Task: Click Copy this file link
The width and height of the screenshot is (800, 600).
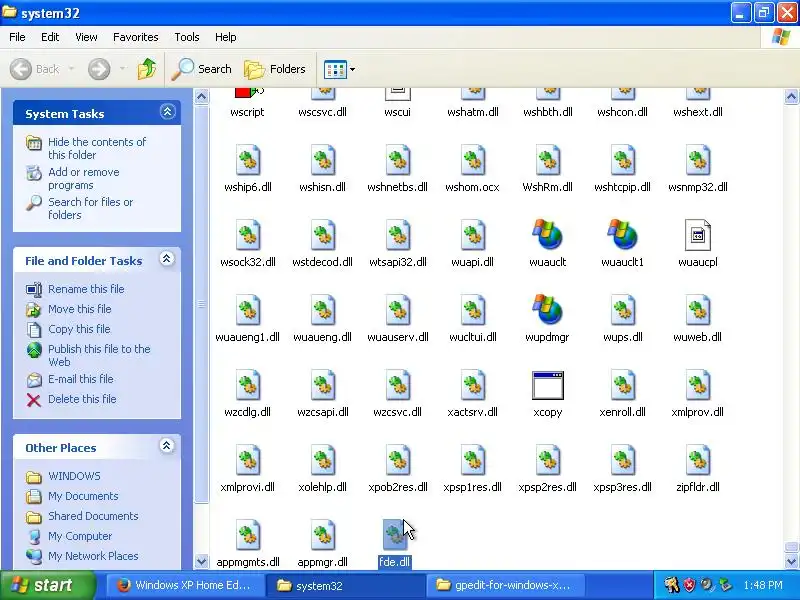Action: [79, 329]
